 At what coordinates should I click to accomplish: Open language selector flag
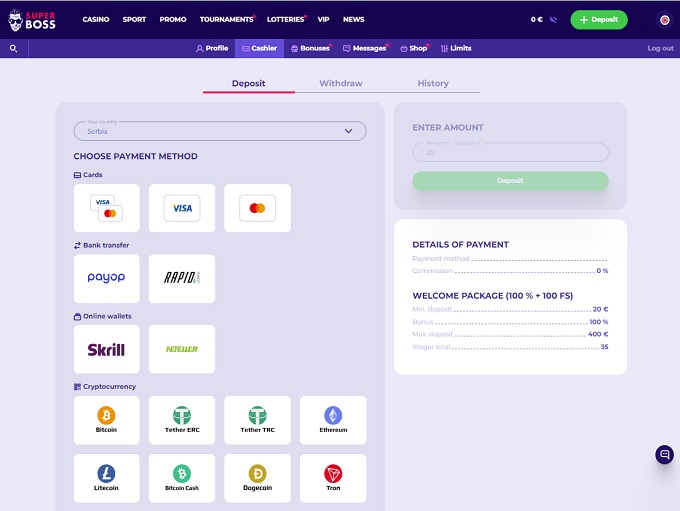[665, 19]
